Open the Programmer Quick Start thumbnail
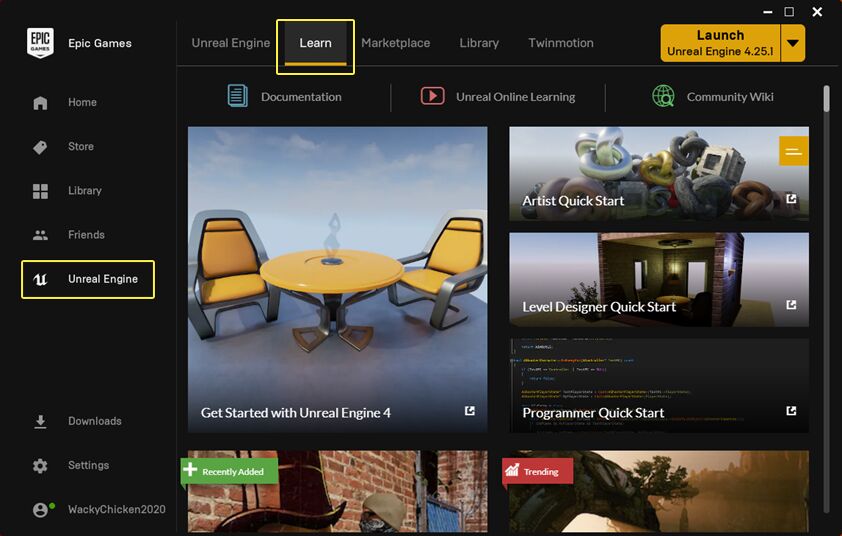 (x=659, y=385)
